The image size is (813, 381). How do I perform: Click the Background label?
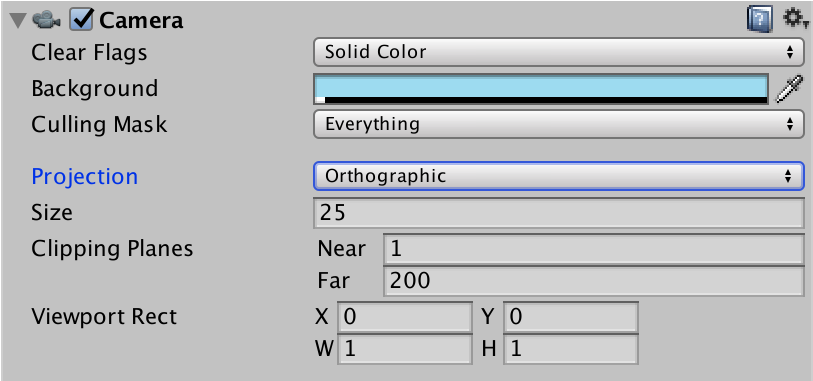click(95, 88)
